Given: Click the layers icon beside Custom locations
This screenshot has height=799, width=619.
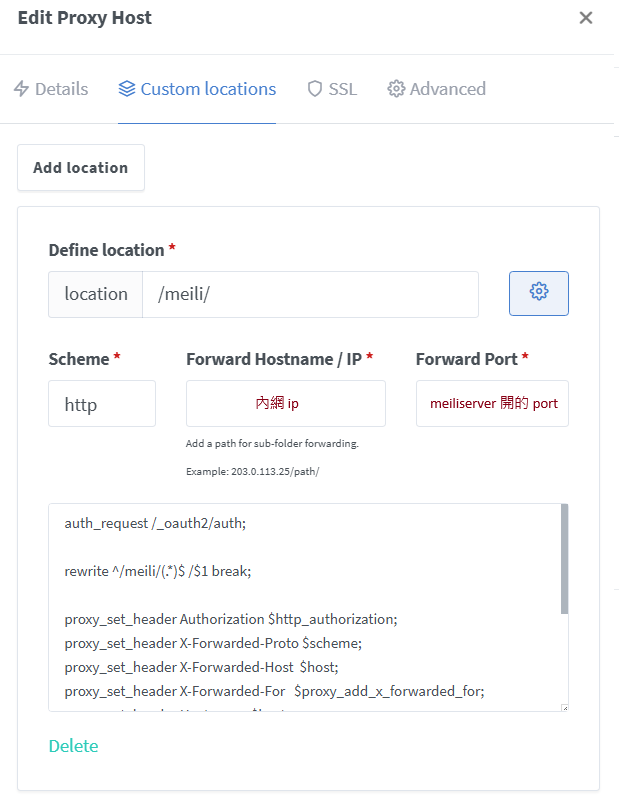Looking at the screenshot, I should 127,89.
